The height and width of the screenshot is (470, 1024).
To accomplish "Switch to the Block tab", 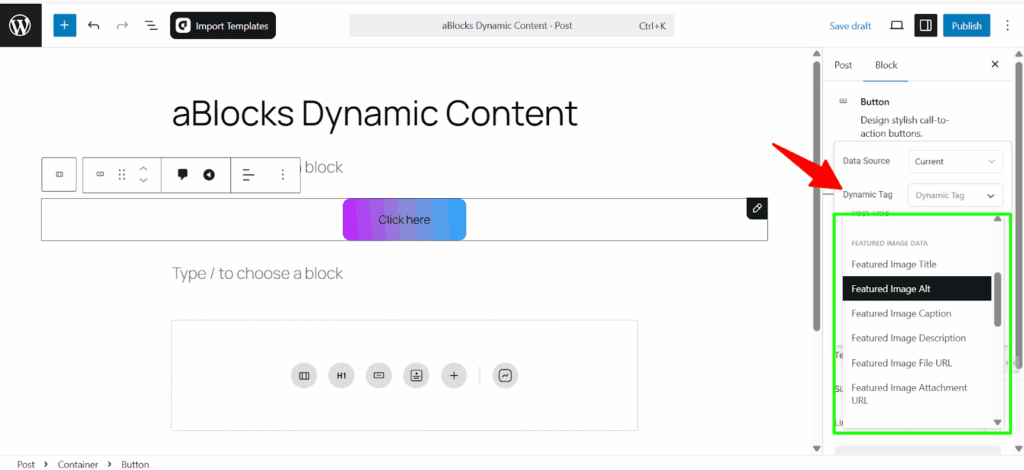I will (886, 65).
